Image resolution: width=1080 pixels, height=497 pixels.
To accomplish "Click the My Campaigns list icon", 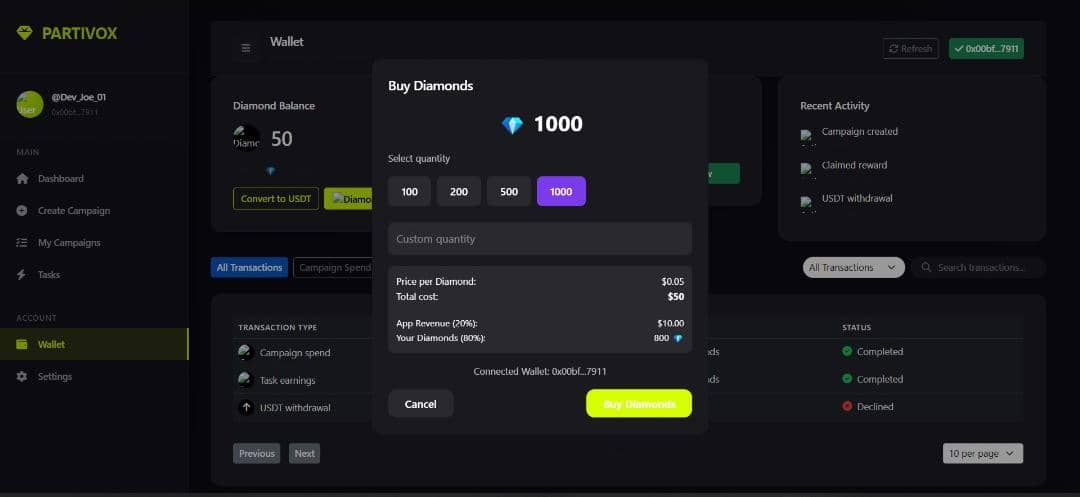I will [22, 242].
